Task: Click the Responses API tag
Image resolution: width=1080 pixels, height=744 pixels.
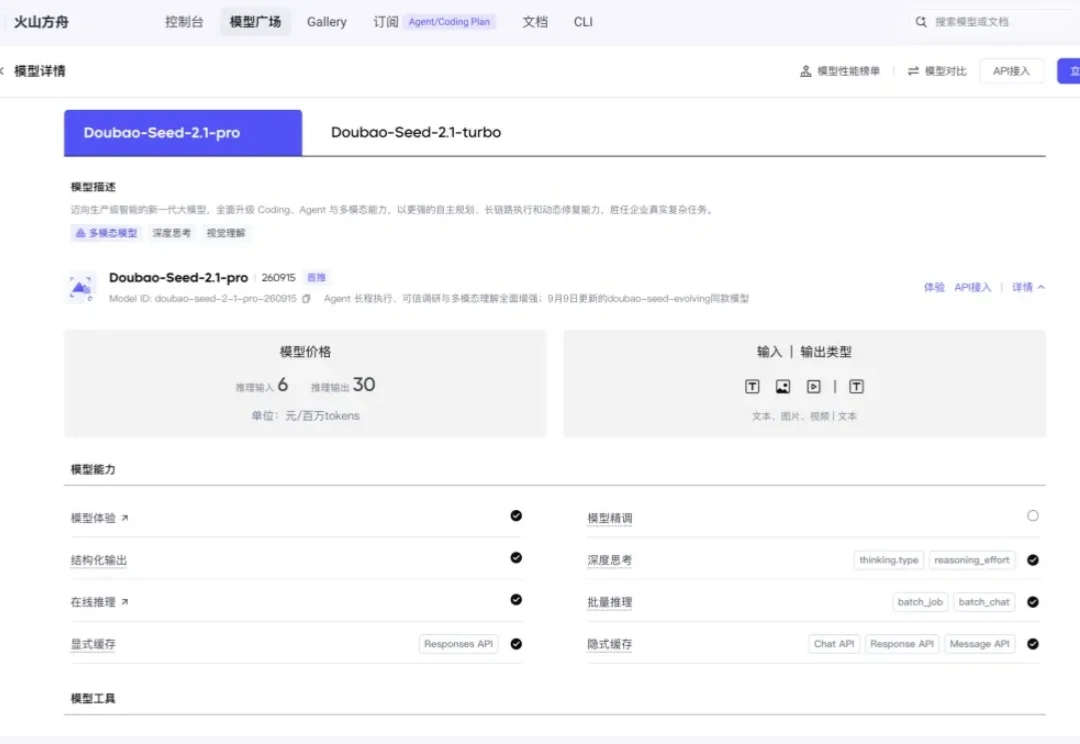Action: click(459, 643)
